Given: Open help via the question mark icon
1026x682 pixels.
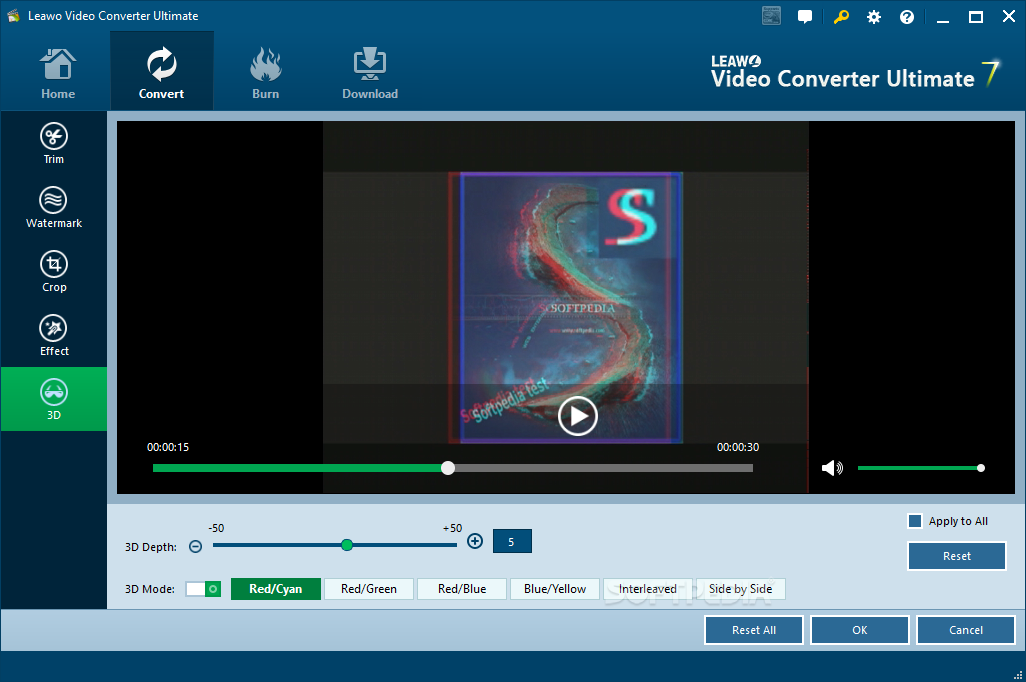Looking at the screenshot, I should tap(907, 18).
